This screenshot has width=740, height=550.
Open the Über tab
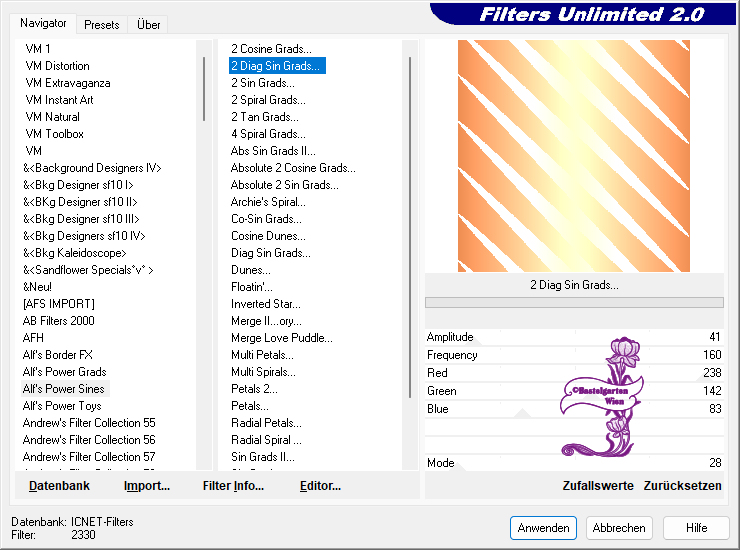(x=148, y=24)
